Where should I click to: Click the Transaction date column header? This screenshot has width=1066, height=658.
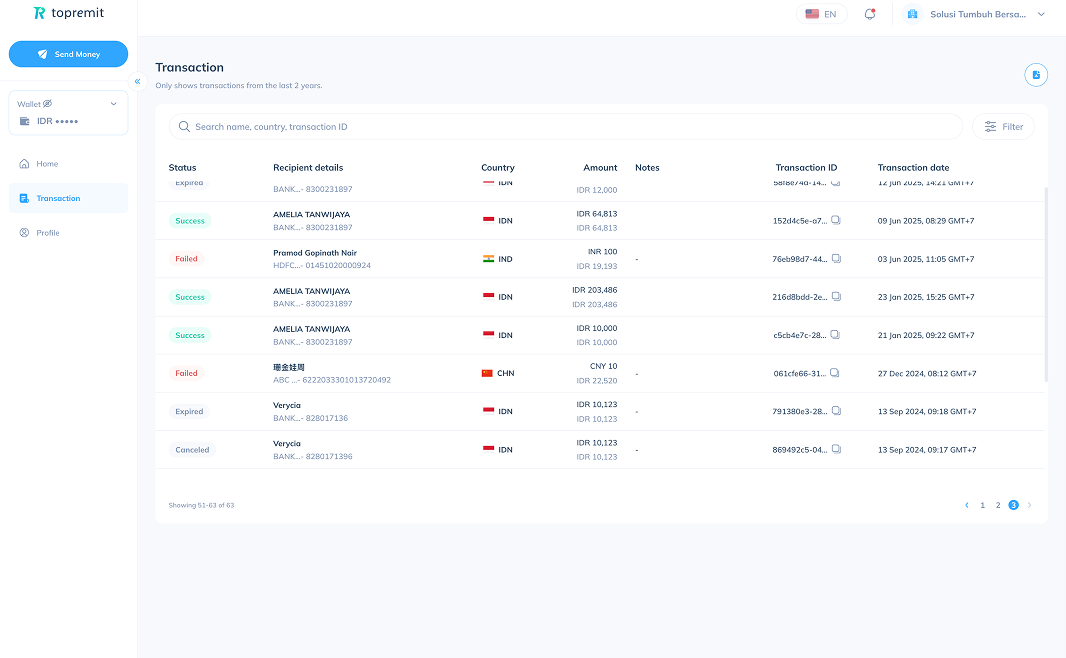913,167
